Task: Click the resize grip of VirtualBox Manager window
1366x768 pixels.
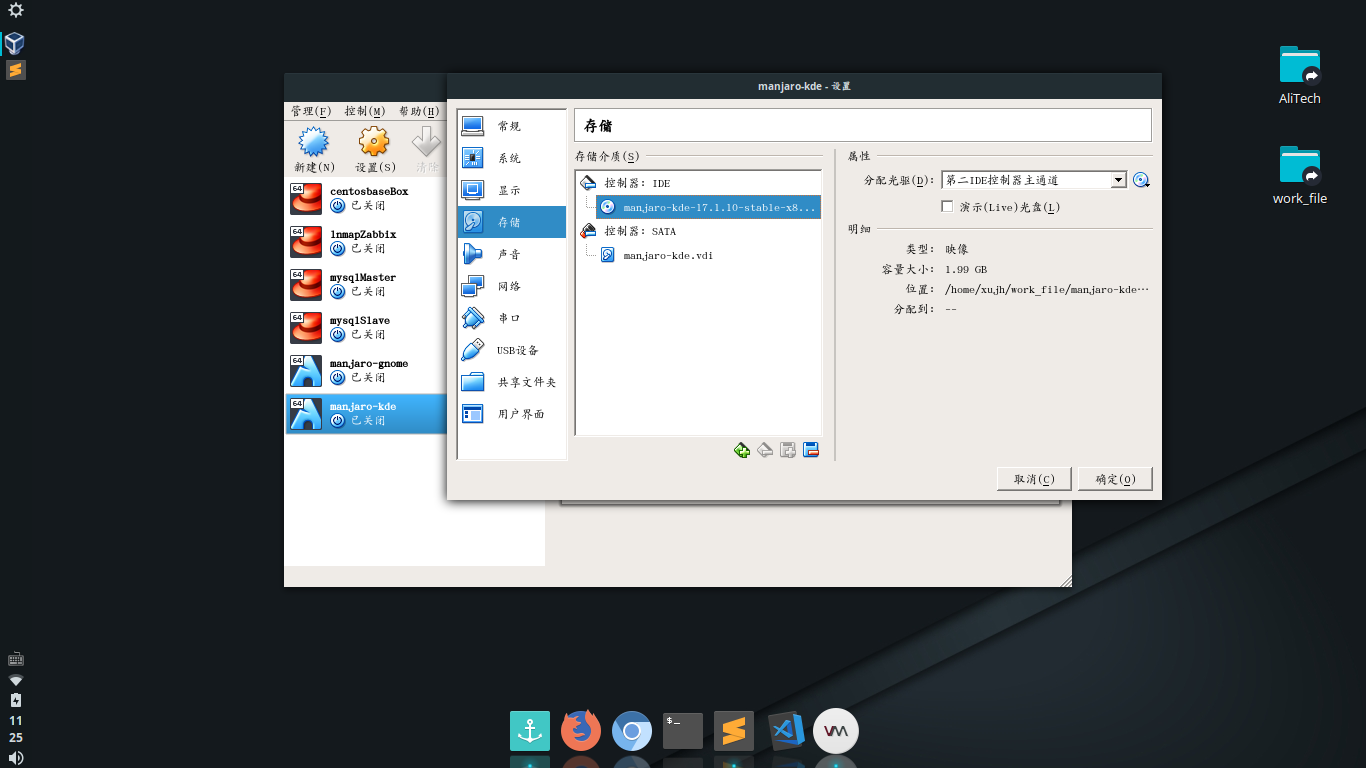Action: [1065, 580]
